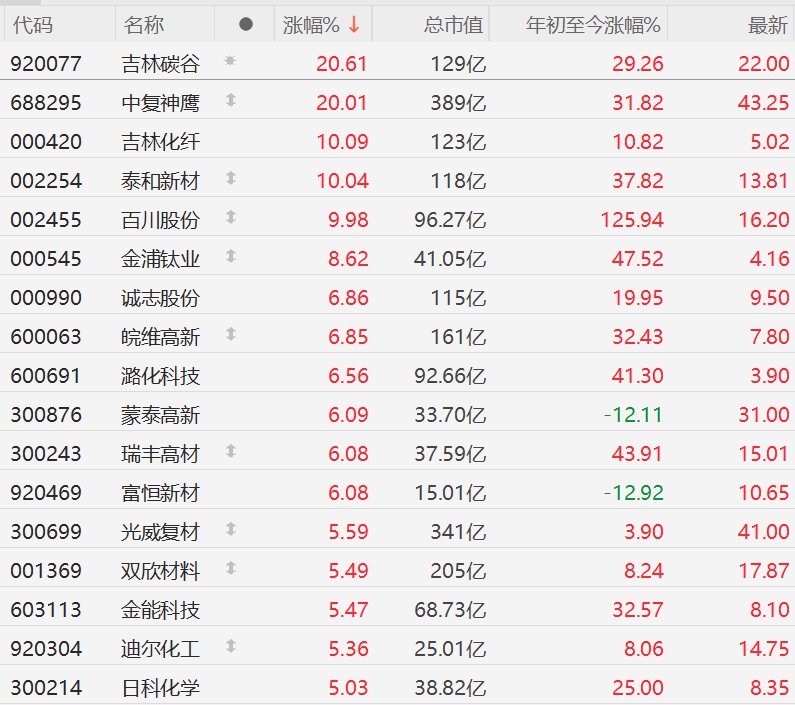
Task: Click marker icon next to 迪尔化工
Action: click(x=231, y=646)
